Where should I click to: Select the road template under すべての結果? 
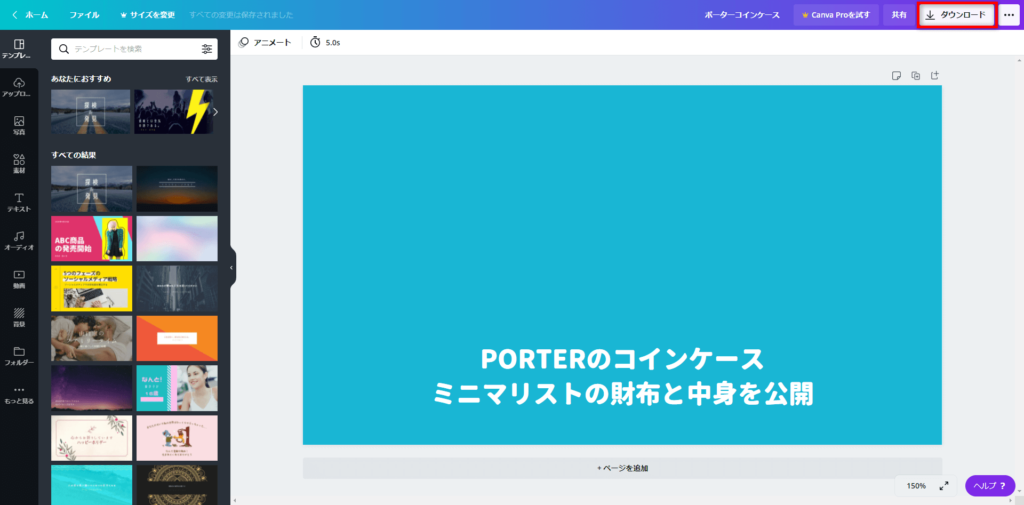coord(91,189)
